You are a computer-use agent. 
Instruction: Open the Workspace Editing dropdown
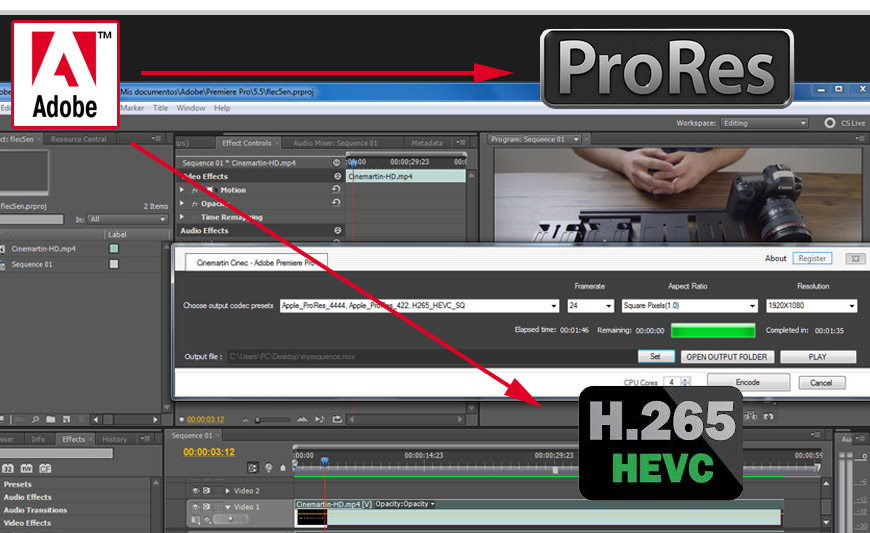click(x=764, y=123)
